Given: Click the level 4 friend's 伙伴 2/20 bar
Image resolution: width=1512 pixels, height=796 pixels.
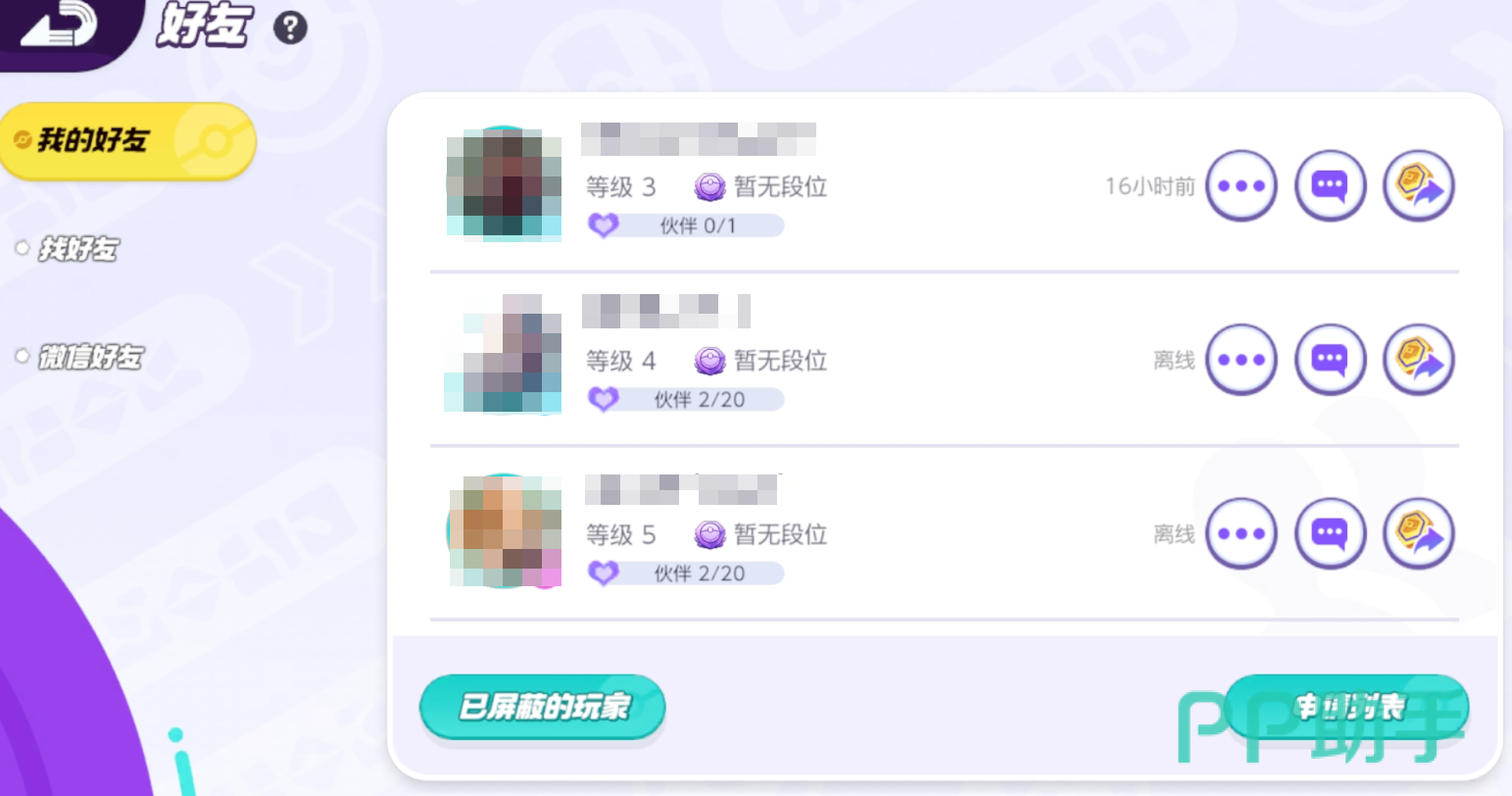Looking at the screenshot, I should 686,399.
